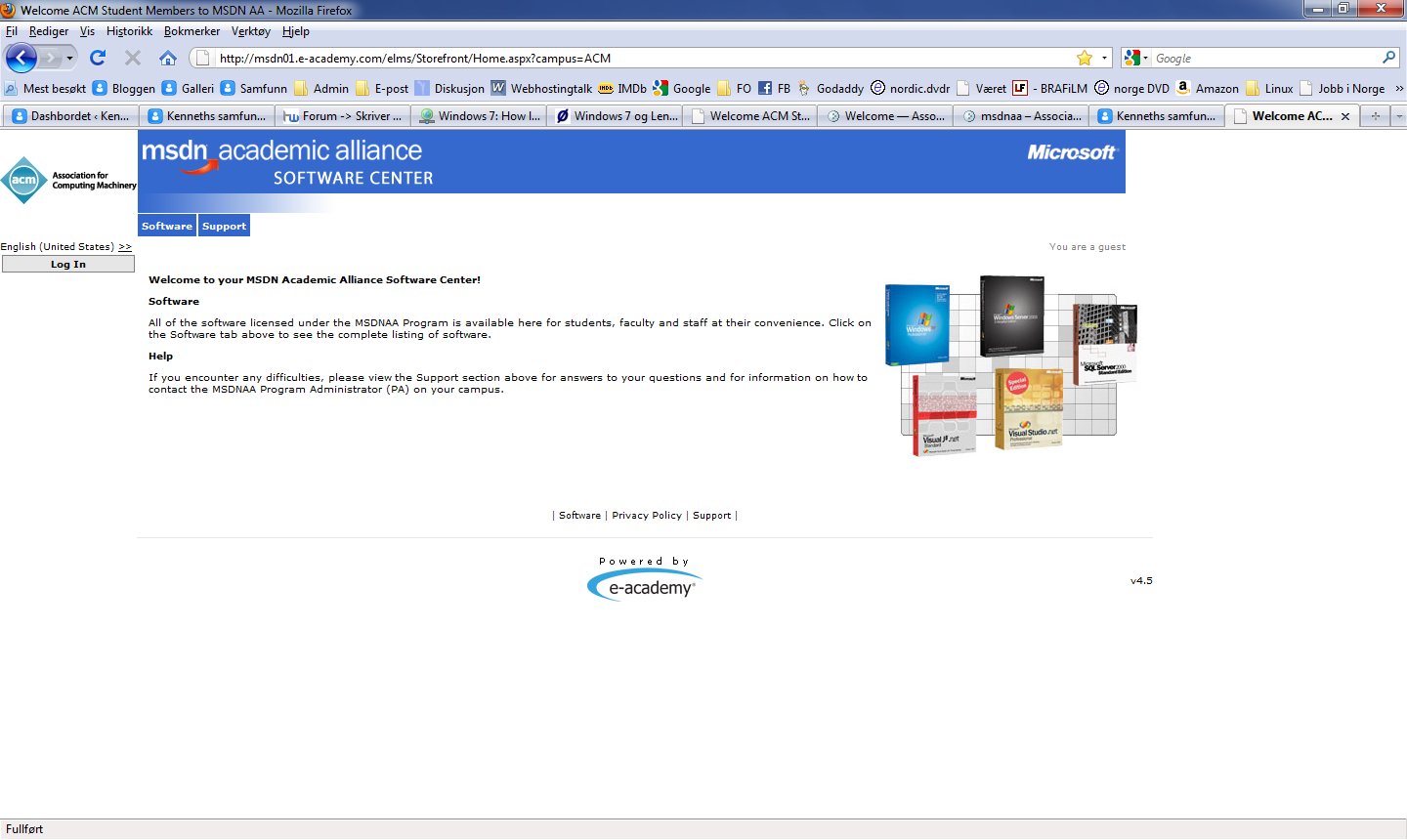Open the Vis menu
The image size is (1407, 840).
[x=87, y=31]
